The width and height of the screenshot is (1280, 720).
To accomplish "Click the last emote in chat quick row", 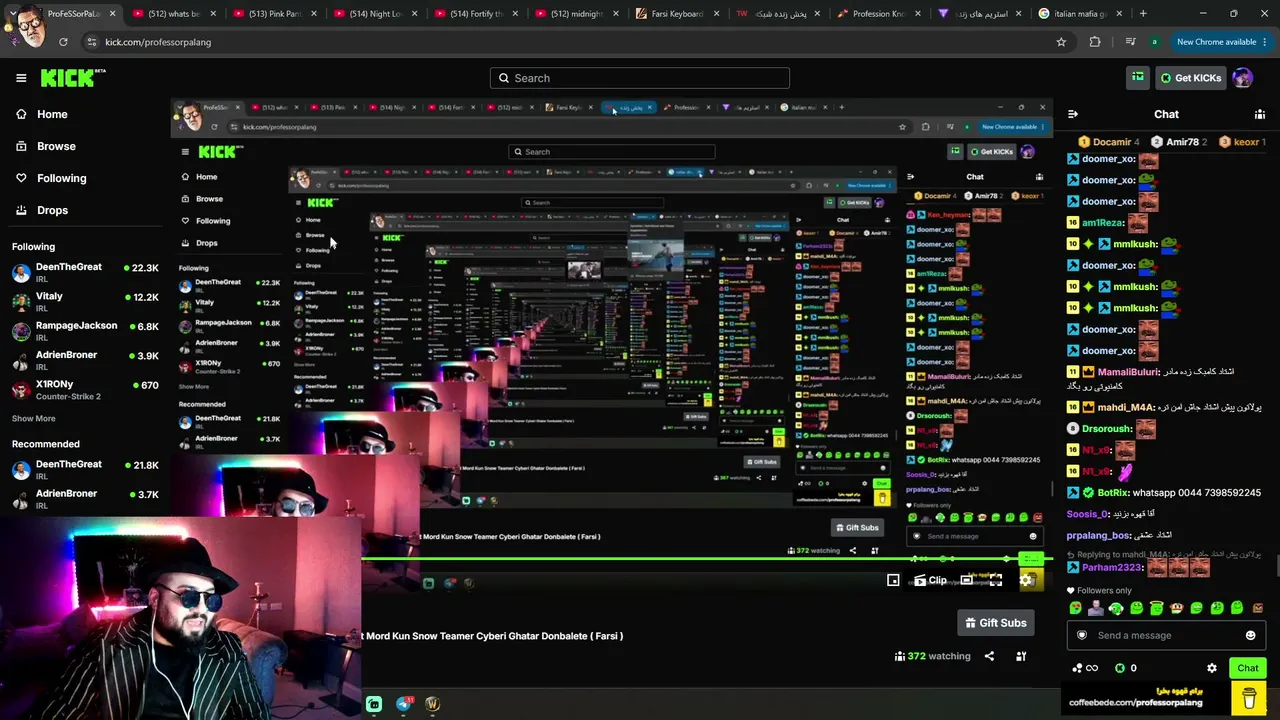I will 1258,608.
